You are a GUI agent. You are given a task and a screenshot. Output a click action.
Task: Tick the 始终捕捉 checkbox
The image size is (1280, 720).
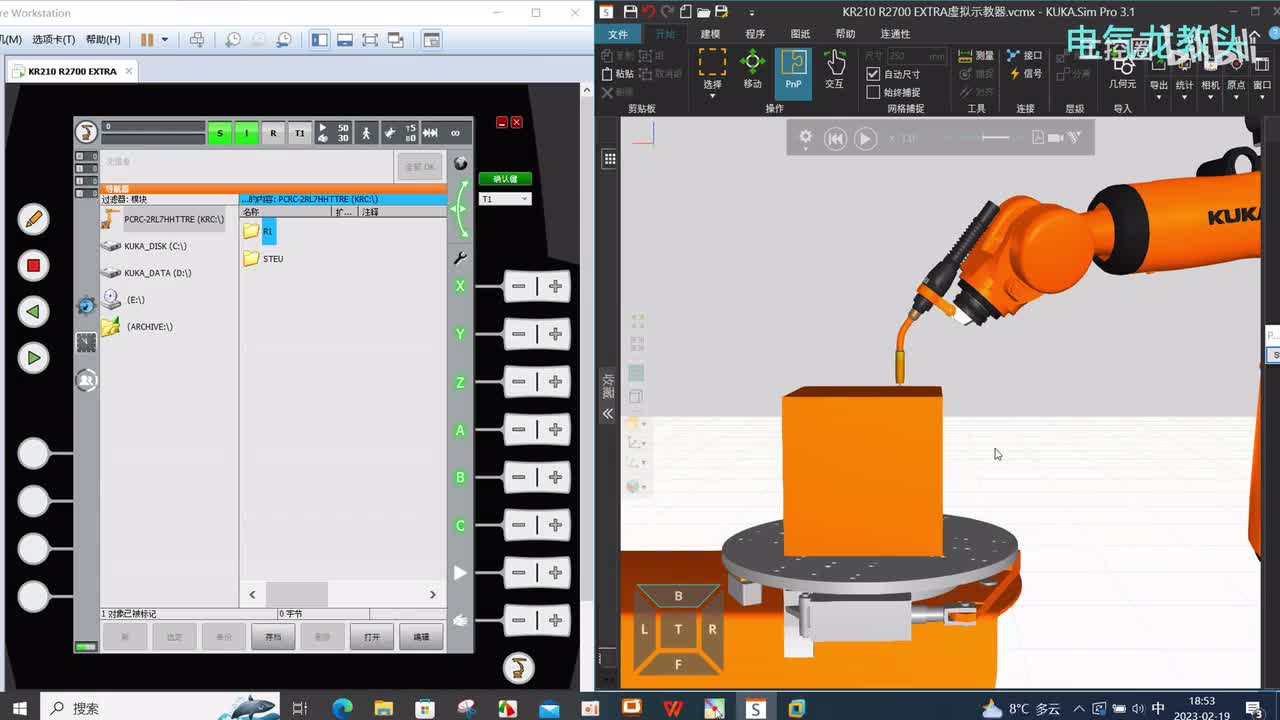(873, 92)
